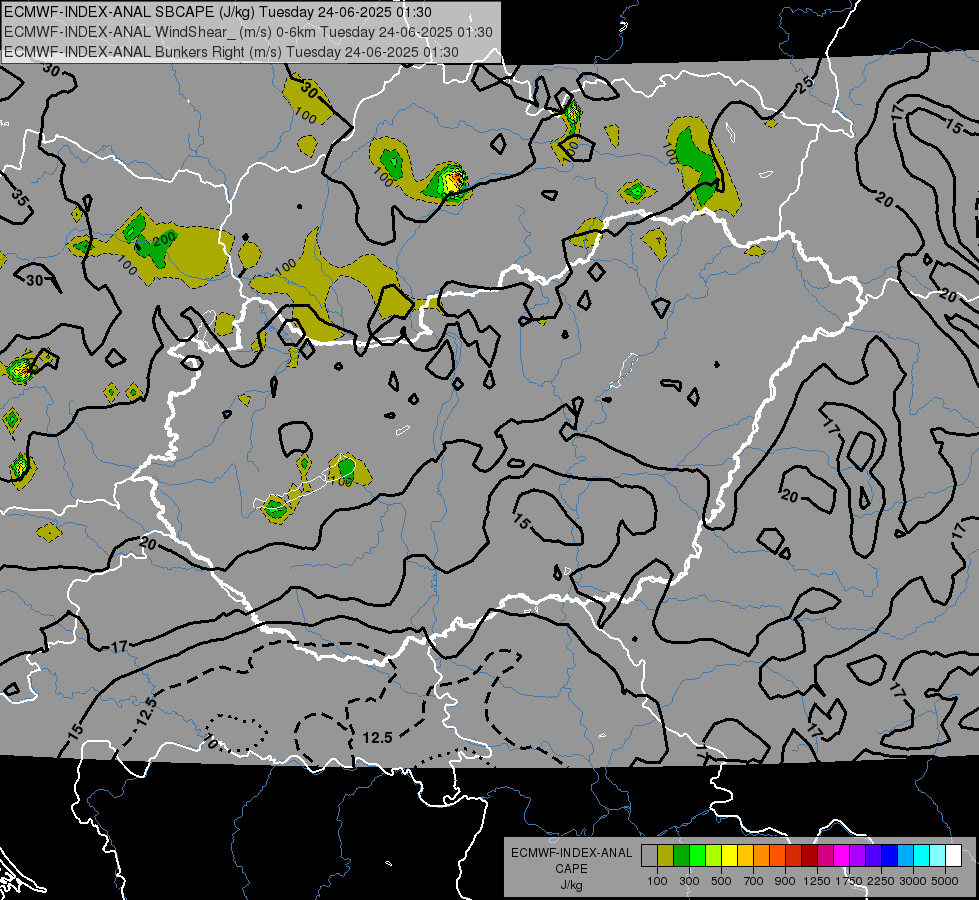Click the olive legend swatch after 100
The image size is (979, 900).
[665, 855]
